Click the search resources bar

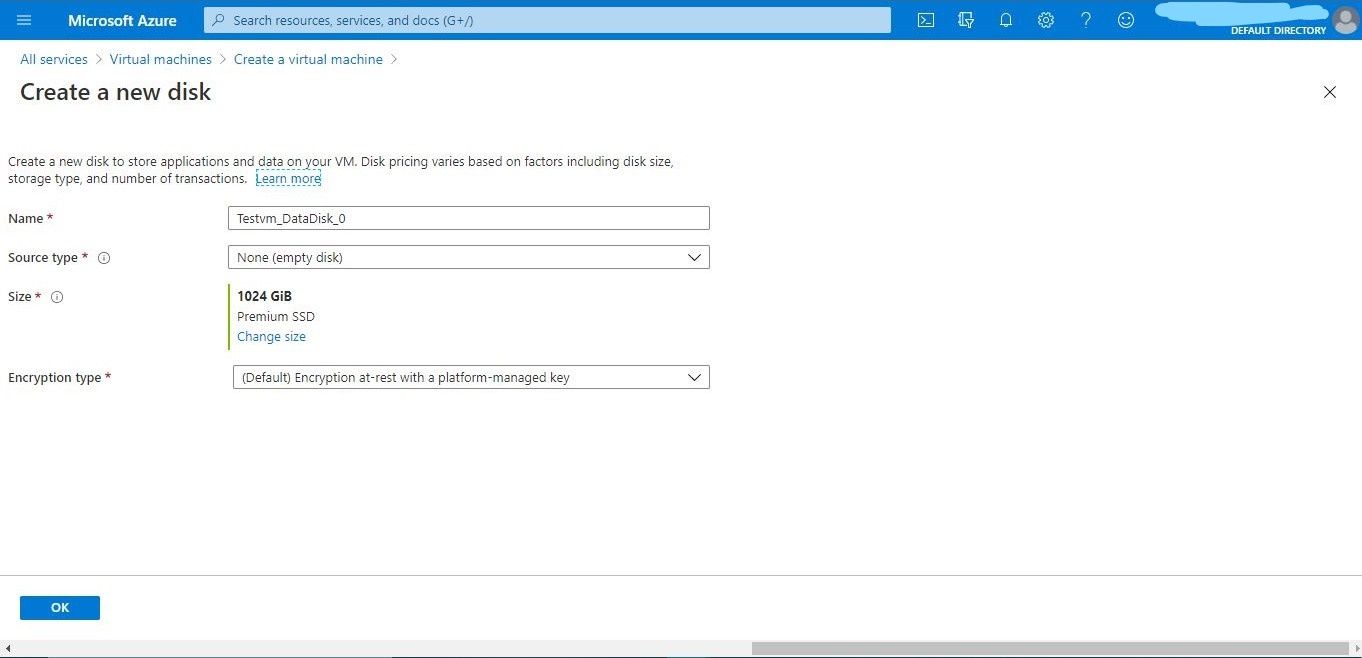tap(547, 20)
